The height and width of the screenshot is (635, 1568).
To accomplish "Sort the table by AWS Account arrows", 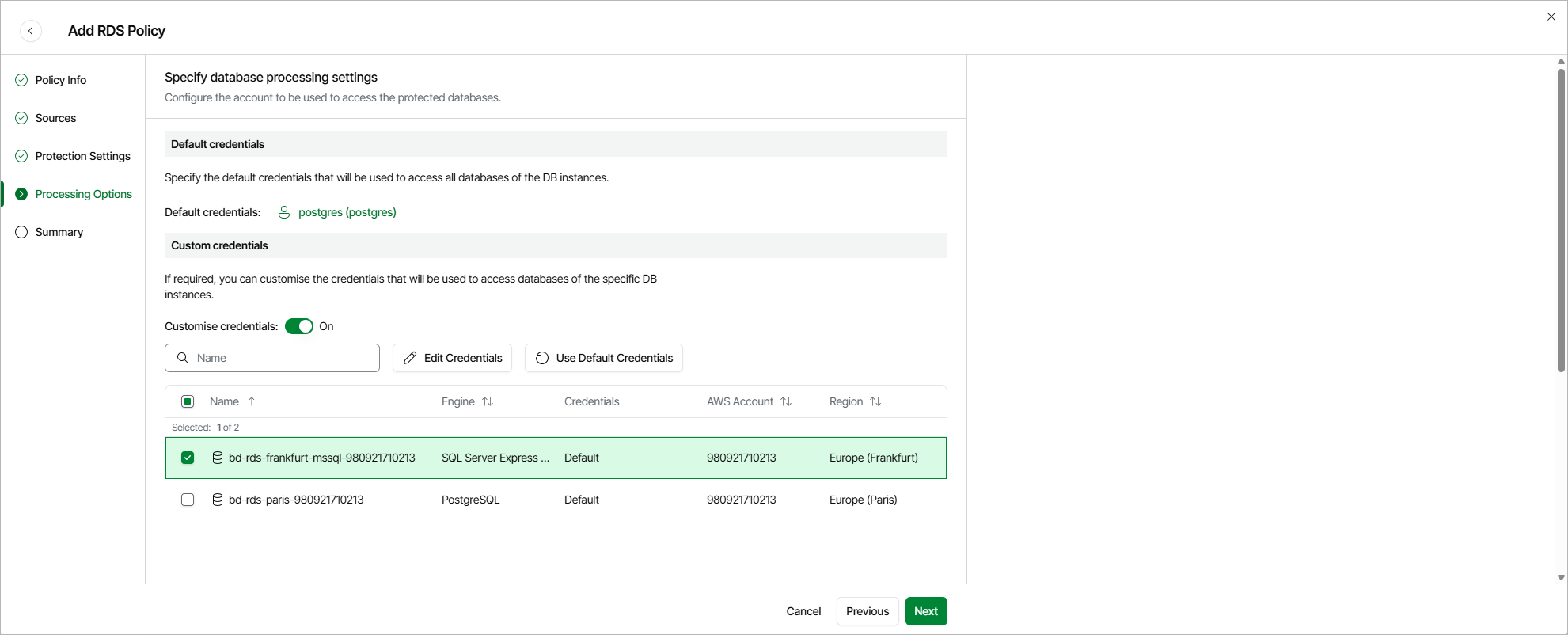I will click(786, 401).
